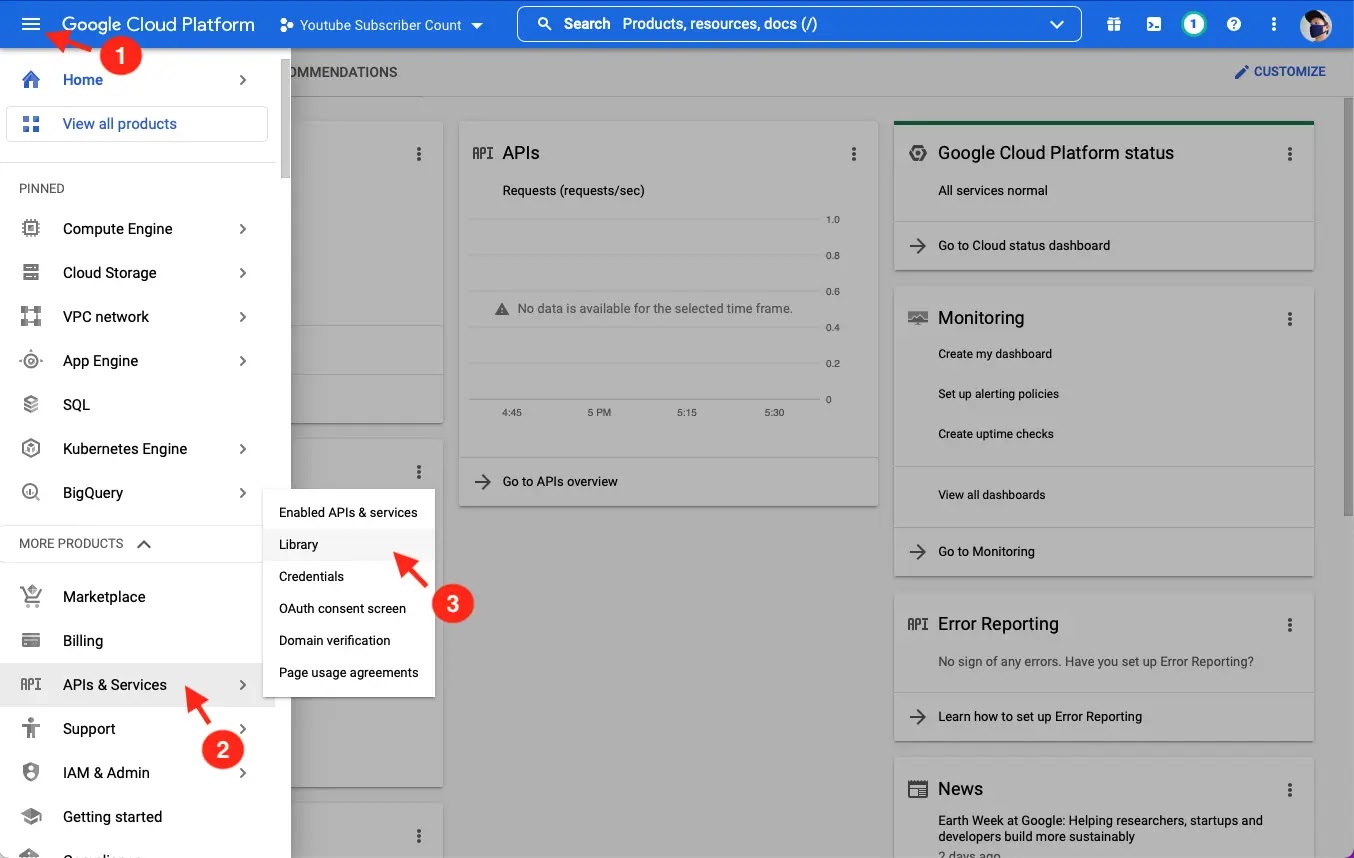Select Domain verification submenu item
The height and width of the screenshot is (858, 1354).
click(348, 640)
